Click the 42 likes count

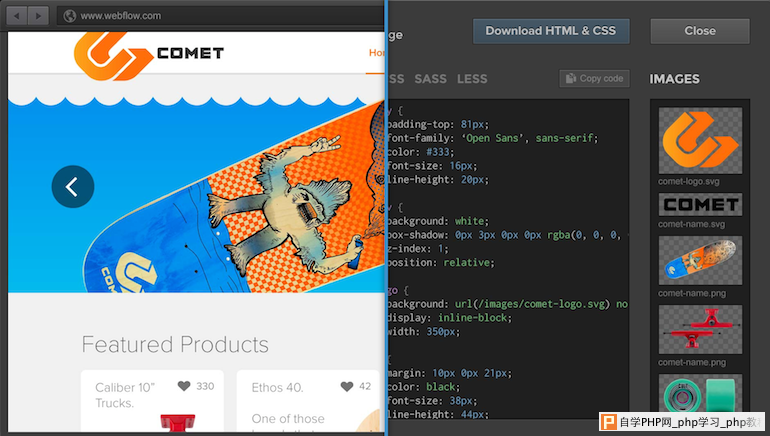tap(365, 386)
